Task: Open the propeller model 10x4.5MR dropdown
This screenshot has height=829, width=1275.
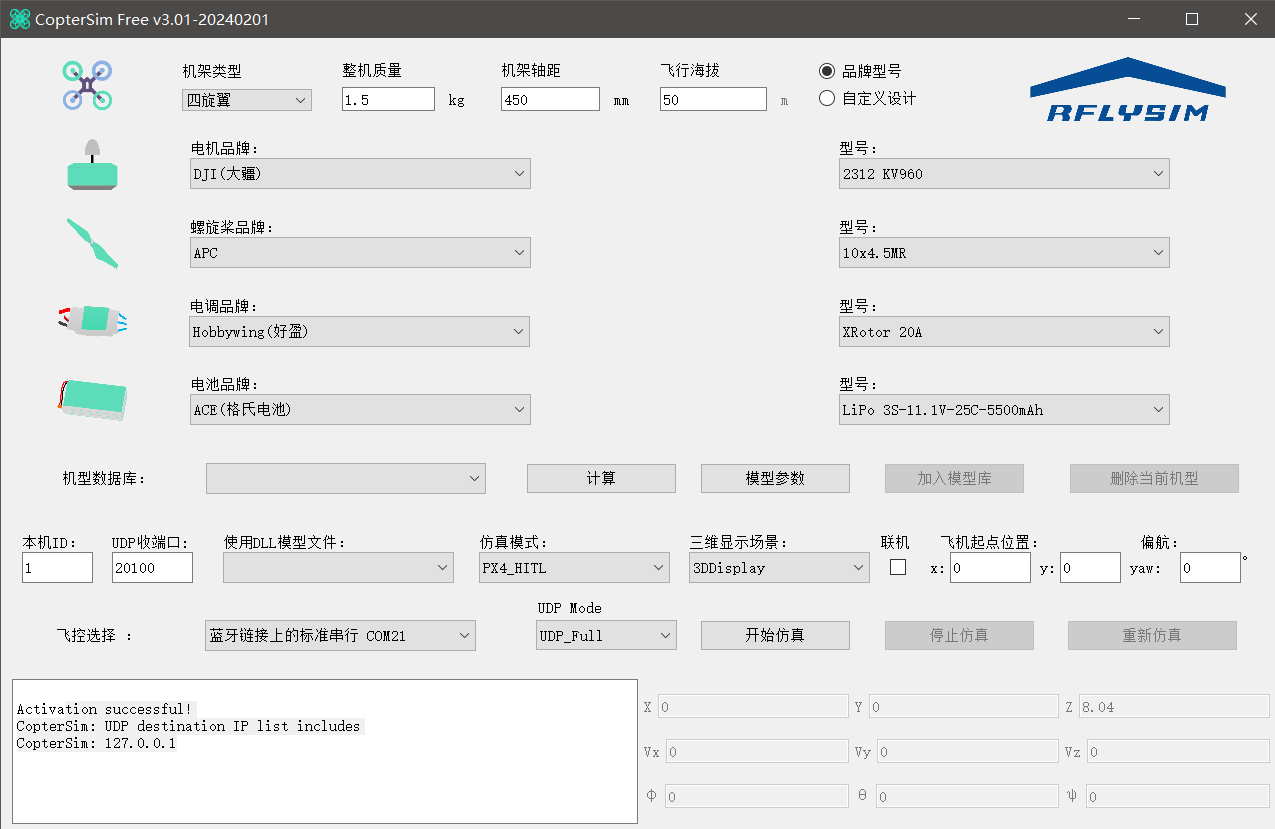Action: click(x=1004, y=252)
